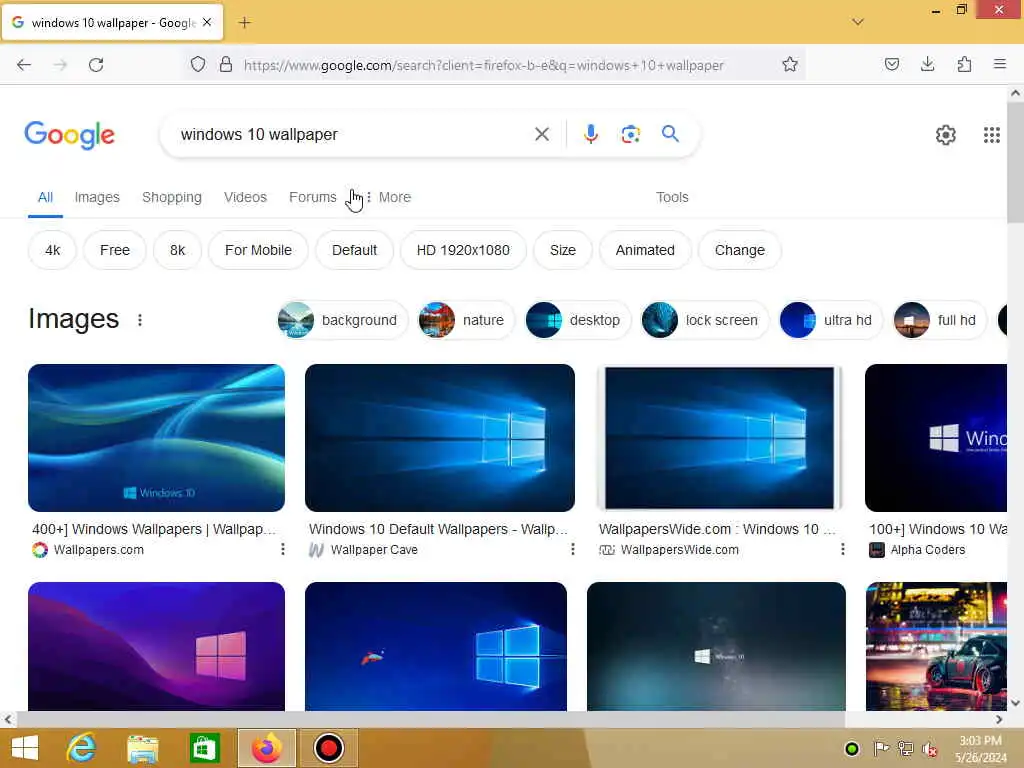
Task: Open options beside Images heading
Action: [140, 320]
